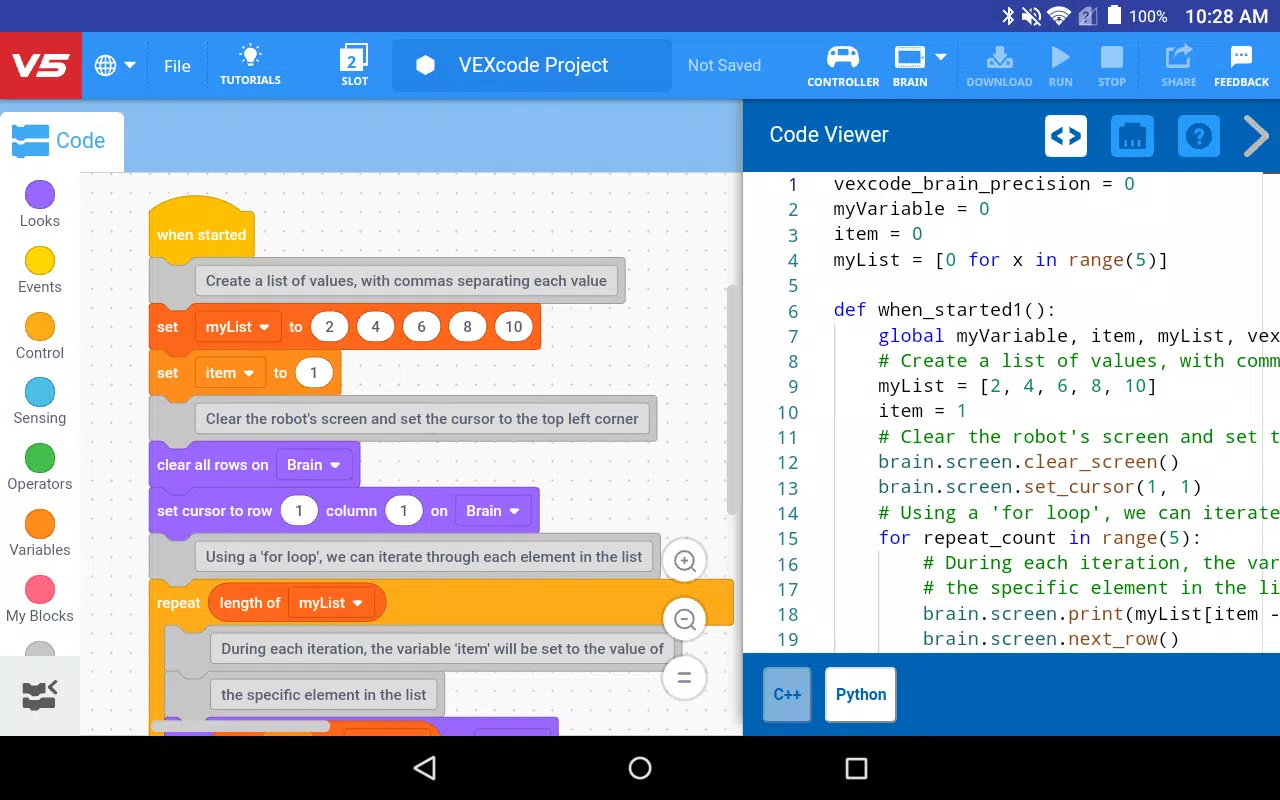Click code line 'def when_started1():'
This screenshot has width=1280, height=800.
click(x=944, y=310)
